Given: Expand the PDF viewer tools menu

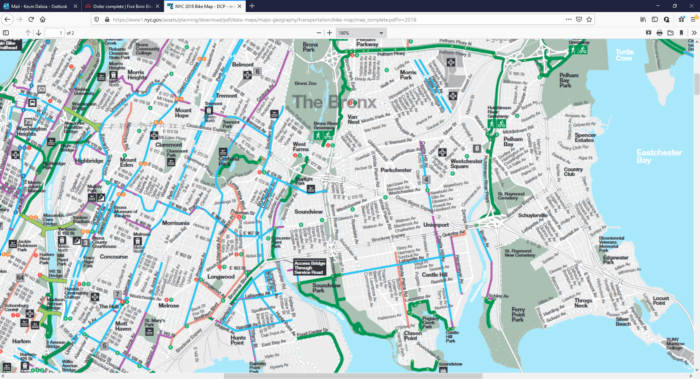Looking at the screenshot, I should coord(694,33).
